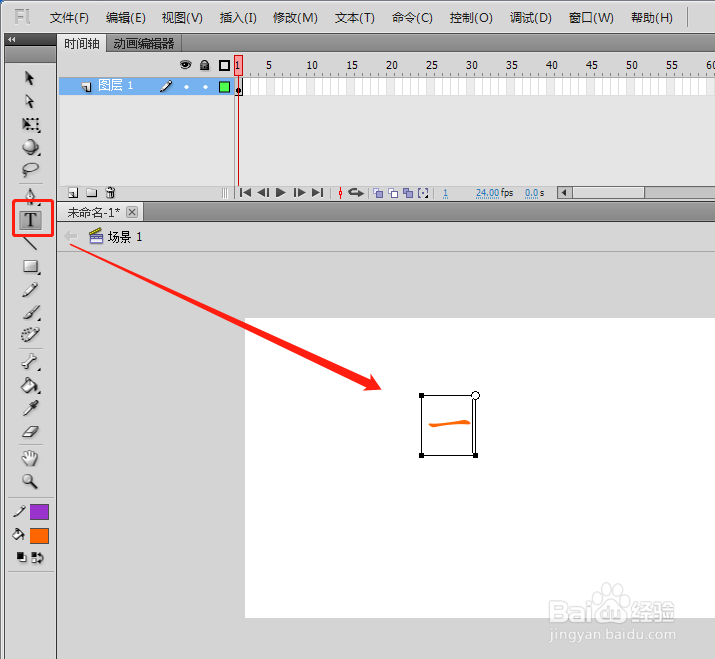
Task: Select the Bone tool
Action: point(30,362)
